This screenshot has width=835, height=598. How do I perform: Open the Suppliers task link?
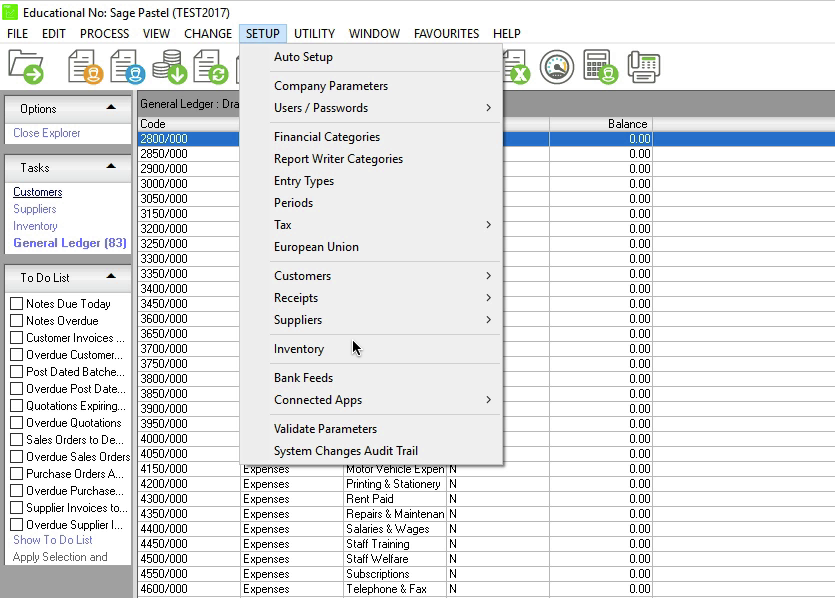[35, 209]
